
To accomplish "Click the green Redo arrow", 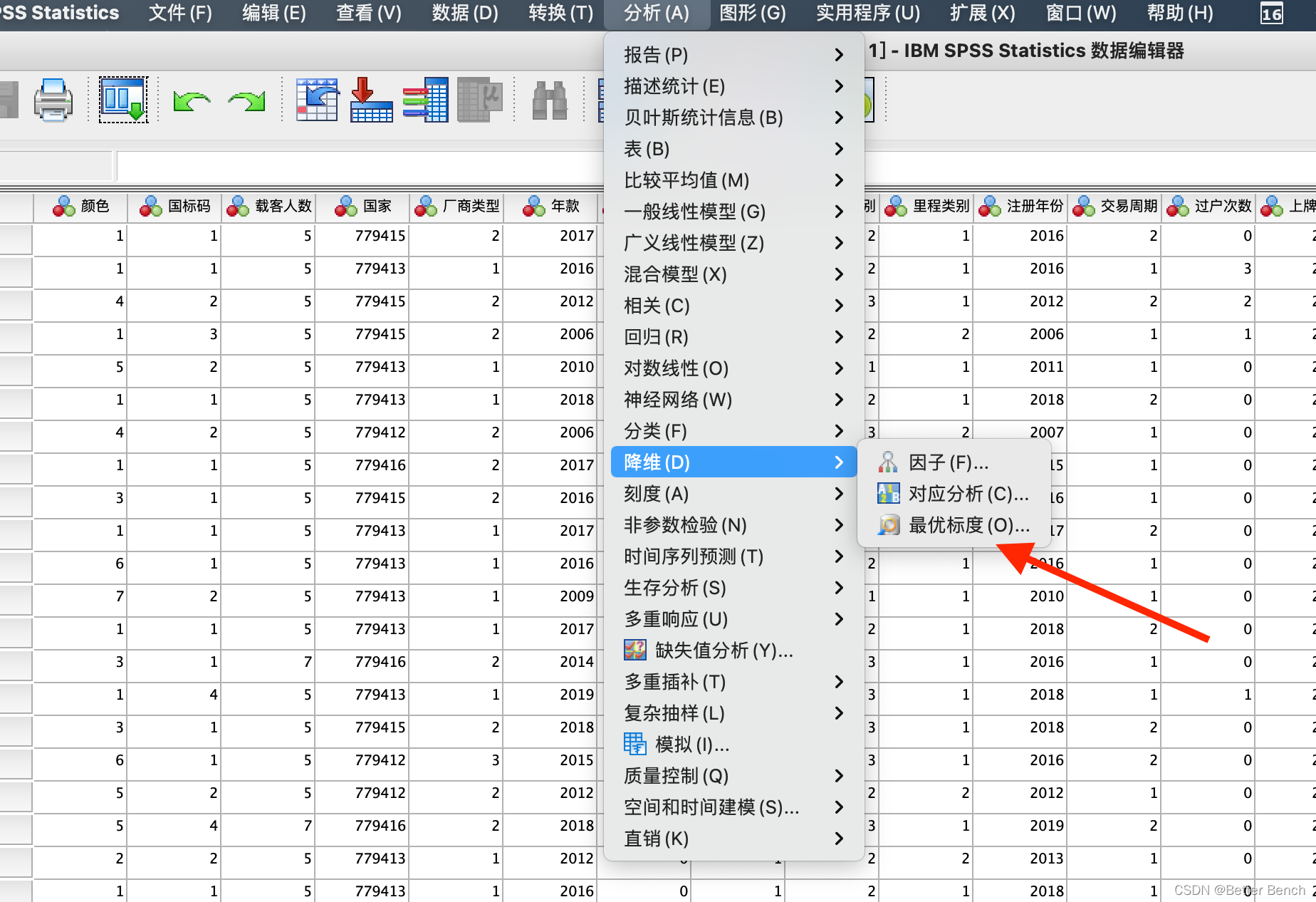I will pyautogui.click(x=246, y=101).
